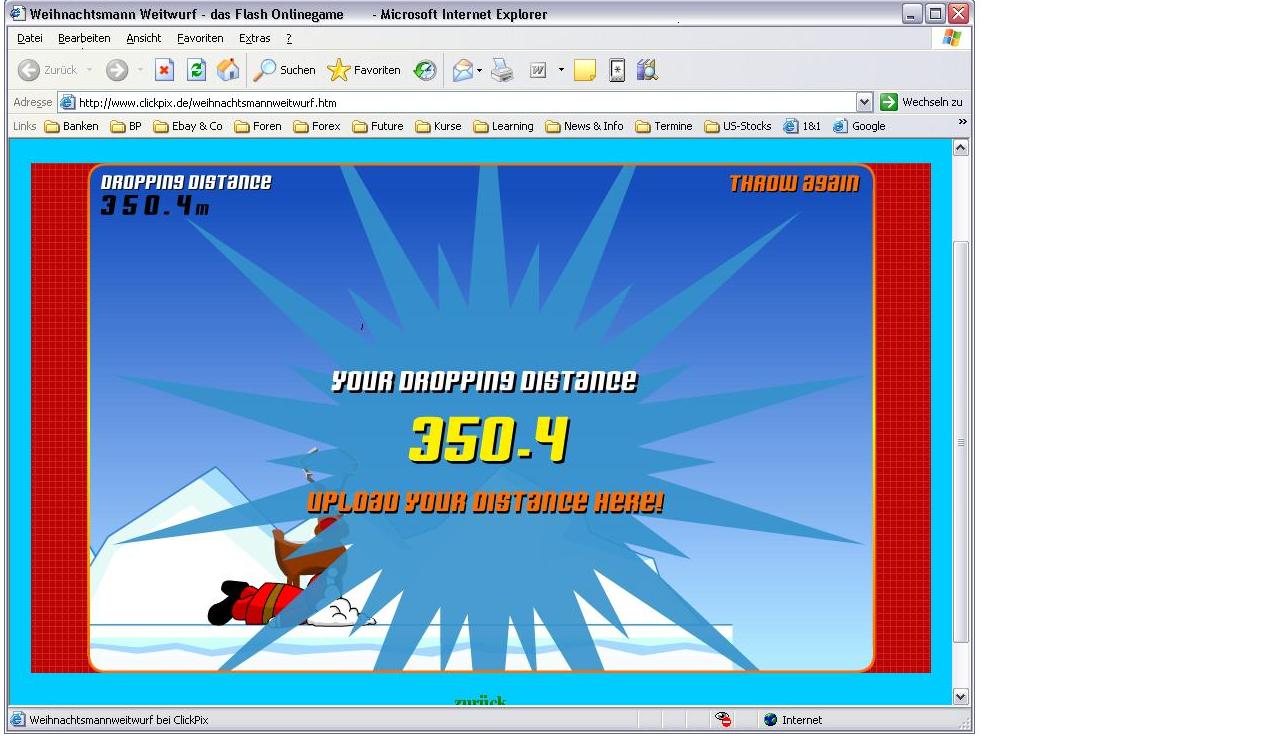
Task: Open the US-Stocks links folder
Action: click(738, 126)
